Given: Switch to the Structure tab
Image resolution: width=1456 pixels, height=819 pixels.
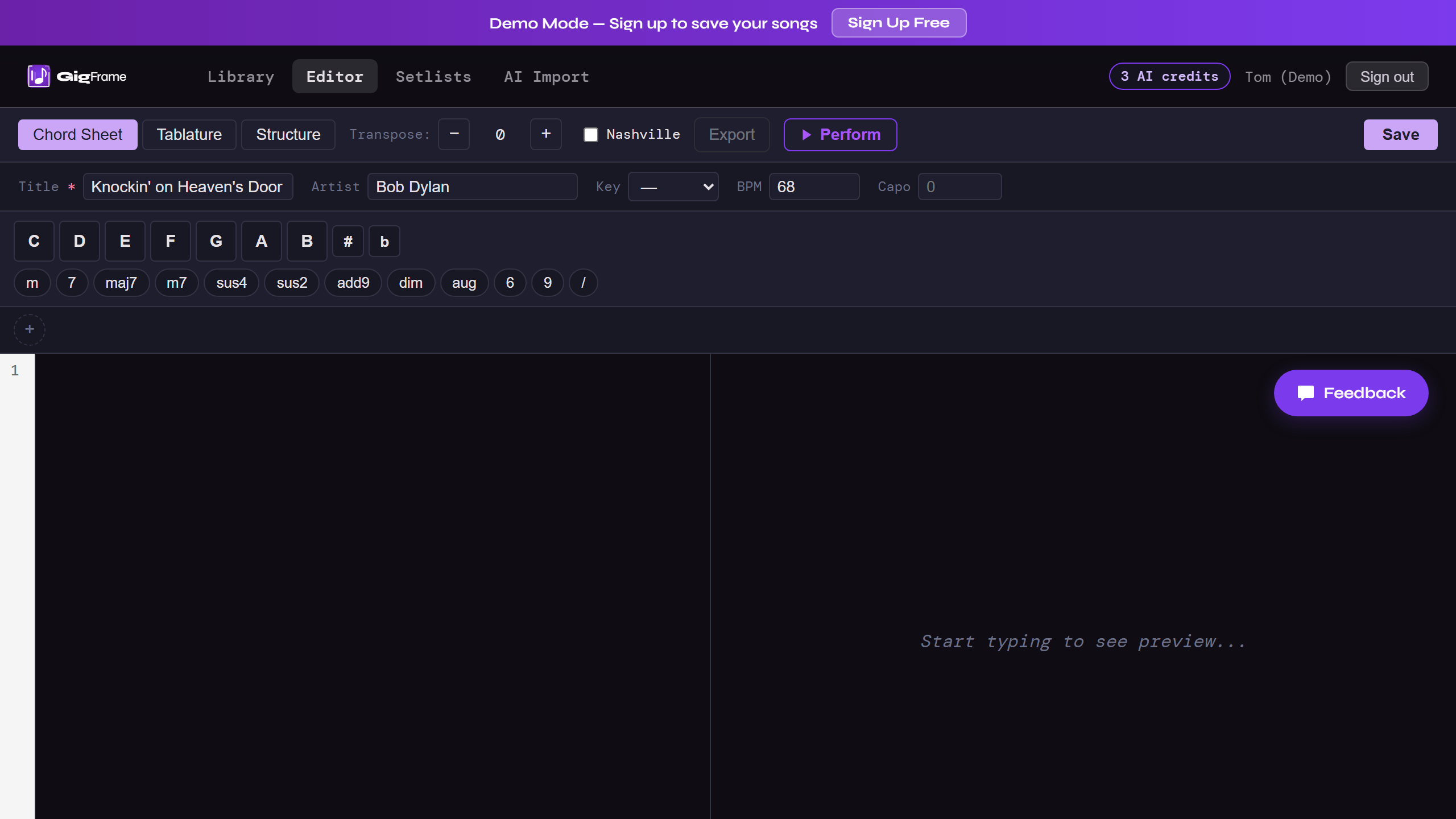Looking at the screenshot, I should pos(288,134).
